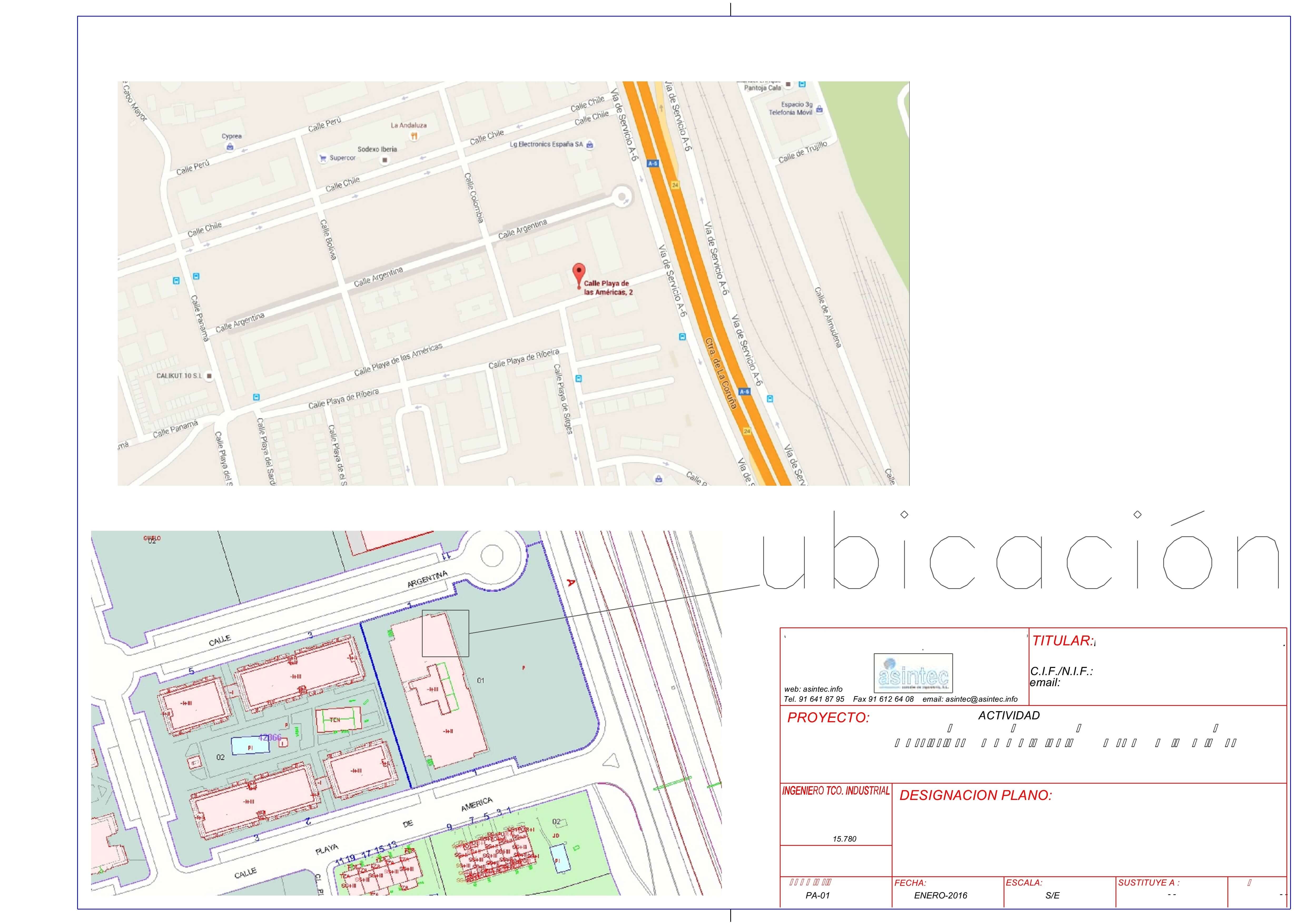Click the Sodexo Iberia place marker
This screenshot has width=1307, height=924.
(384, 160)
